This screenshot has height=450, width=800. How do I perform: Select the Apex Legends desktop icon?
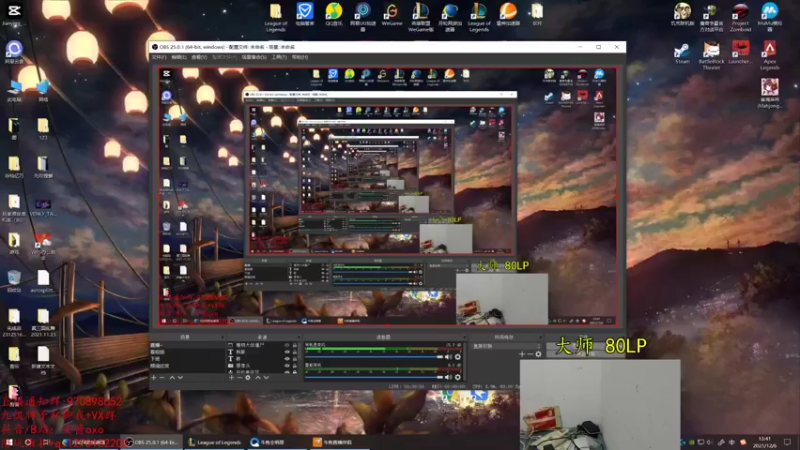pyautogui.click(x=769, y=55)
